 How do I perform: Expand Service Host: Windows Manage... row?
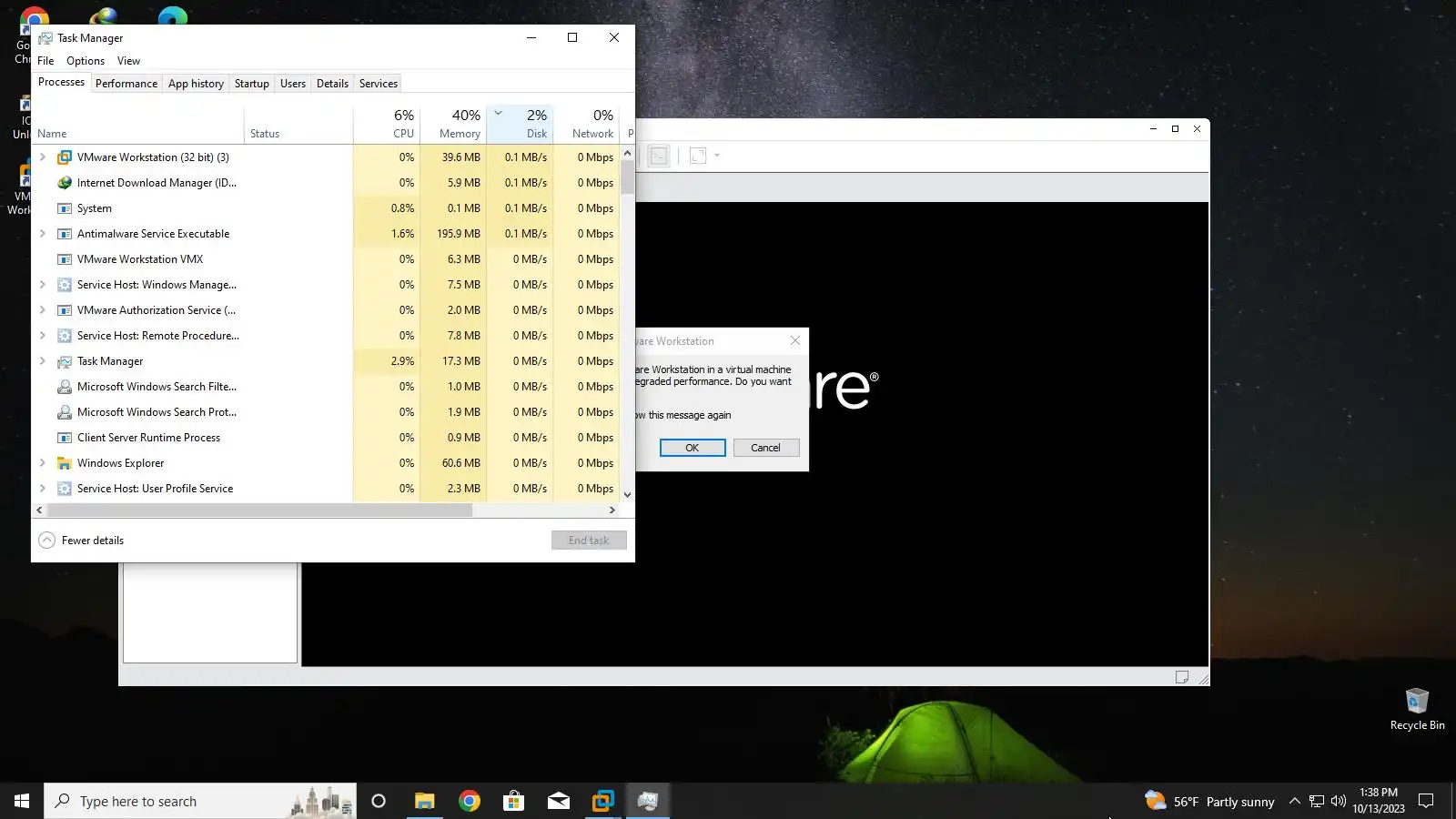43,285
